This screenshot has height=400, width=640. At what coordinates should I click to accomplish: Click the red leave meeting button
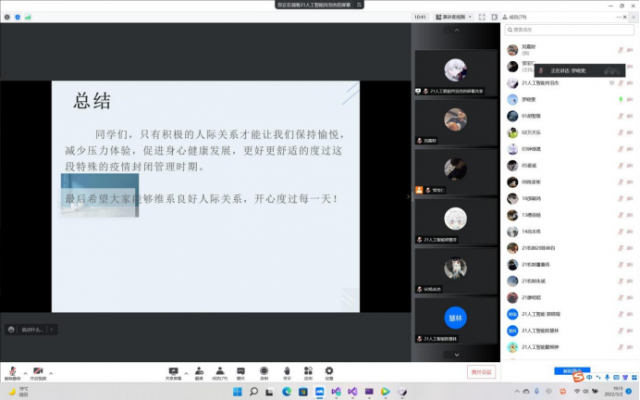(481, 372)
